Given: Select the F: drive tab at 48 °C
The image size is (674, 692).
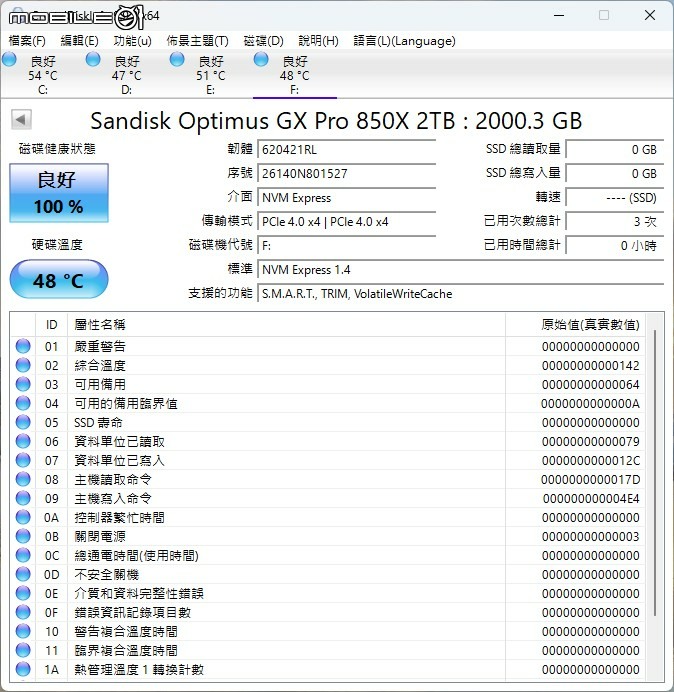Looking at the screenshot, I should 294,75.
